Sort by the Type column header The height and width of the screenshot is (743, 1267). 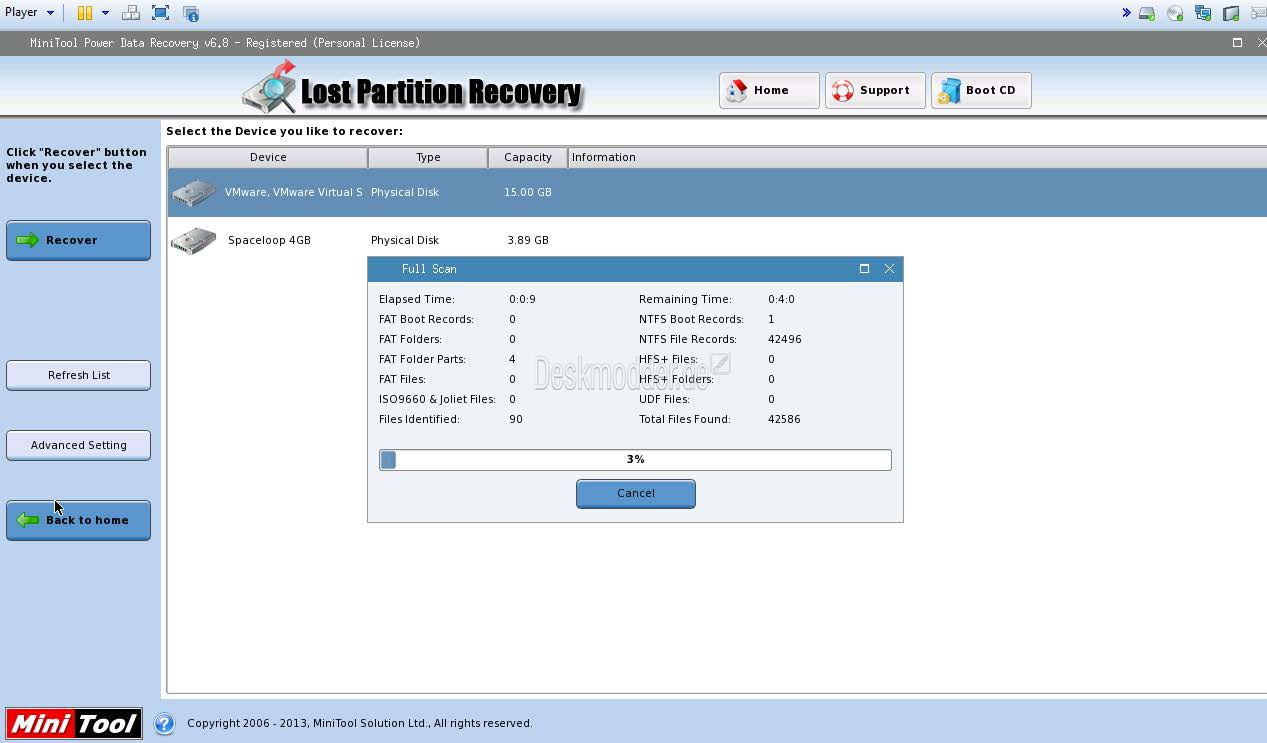[x=428, y=157]
